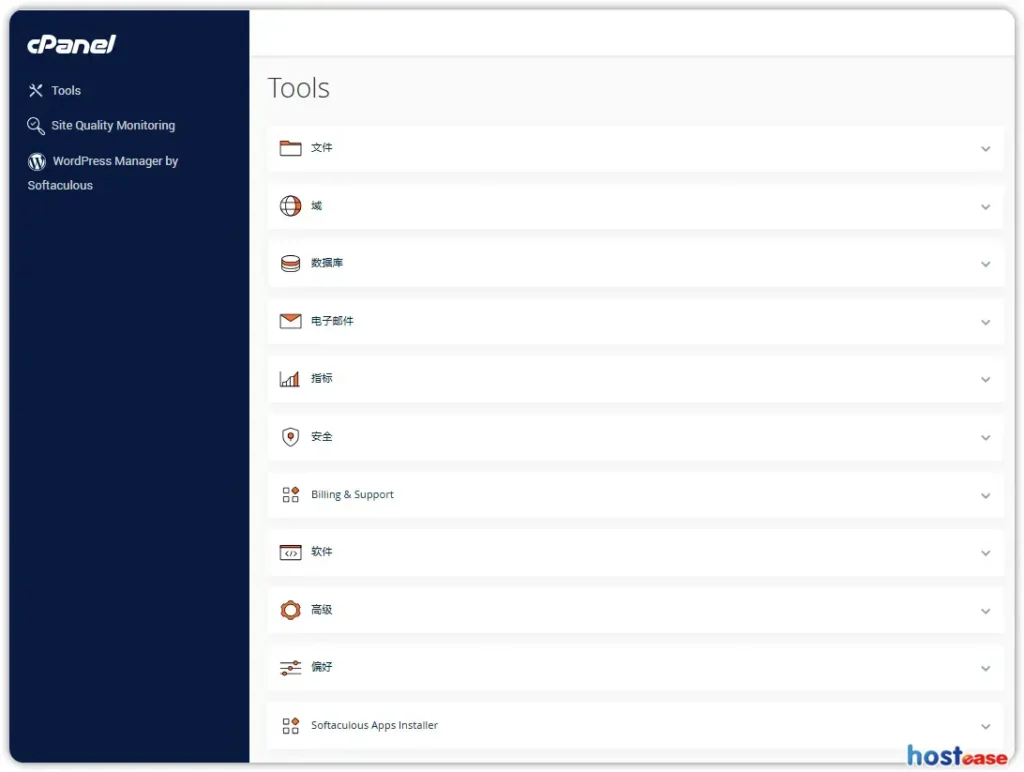Click the envelope icon beside 电子邮件
Viewport: 1024px width, 772px height.
click(290, 321)
